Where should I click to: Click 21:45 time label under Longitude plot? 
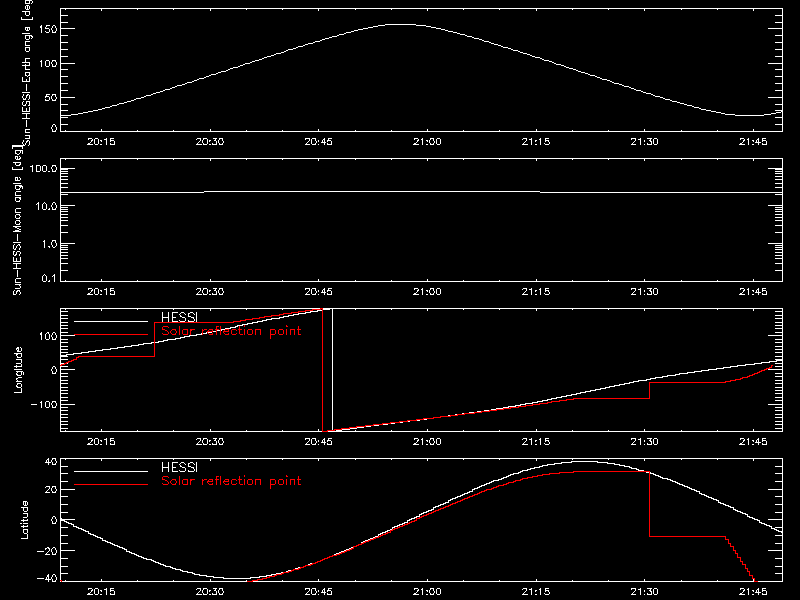pos(753,442)
